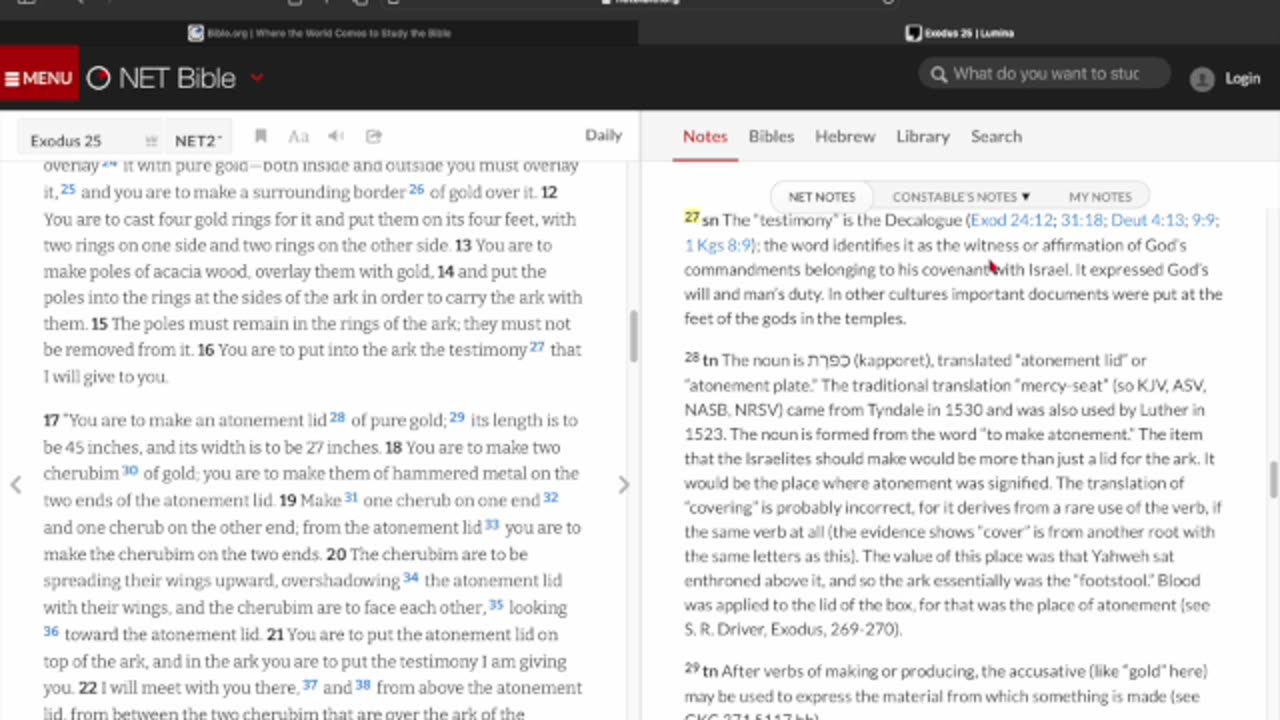Click footnote 34 after 'overshadowing'

pos(411,578)
